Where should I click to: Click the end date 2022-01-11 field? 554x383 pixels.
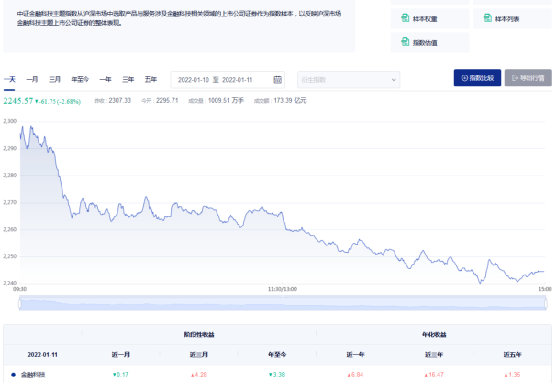coord(237,80)
